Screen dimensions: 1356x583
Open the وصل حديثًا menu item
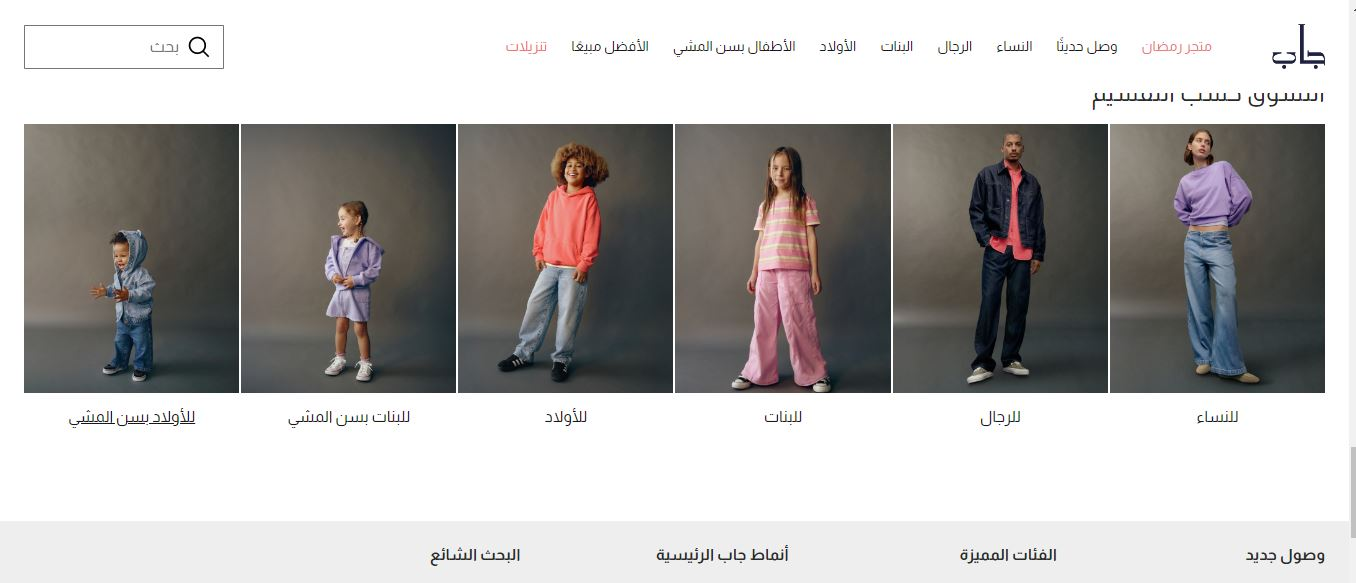click(x=1087, y=47)
